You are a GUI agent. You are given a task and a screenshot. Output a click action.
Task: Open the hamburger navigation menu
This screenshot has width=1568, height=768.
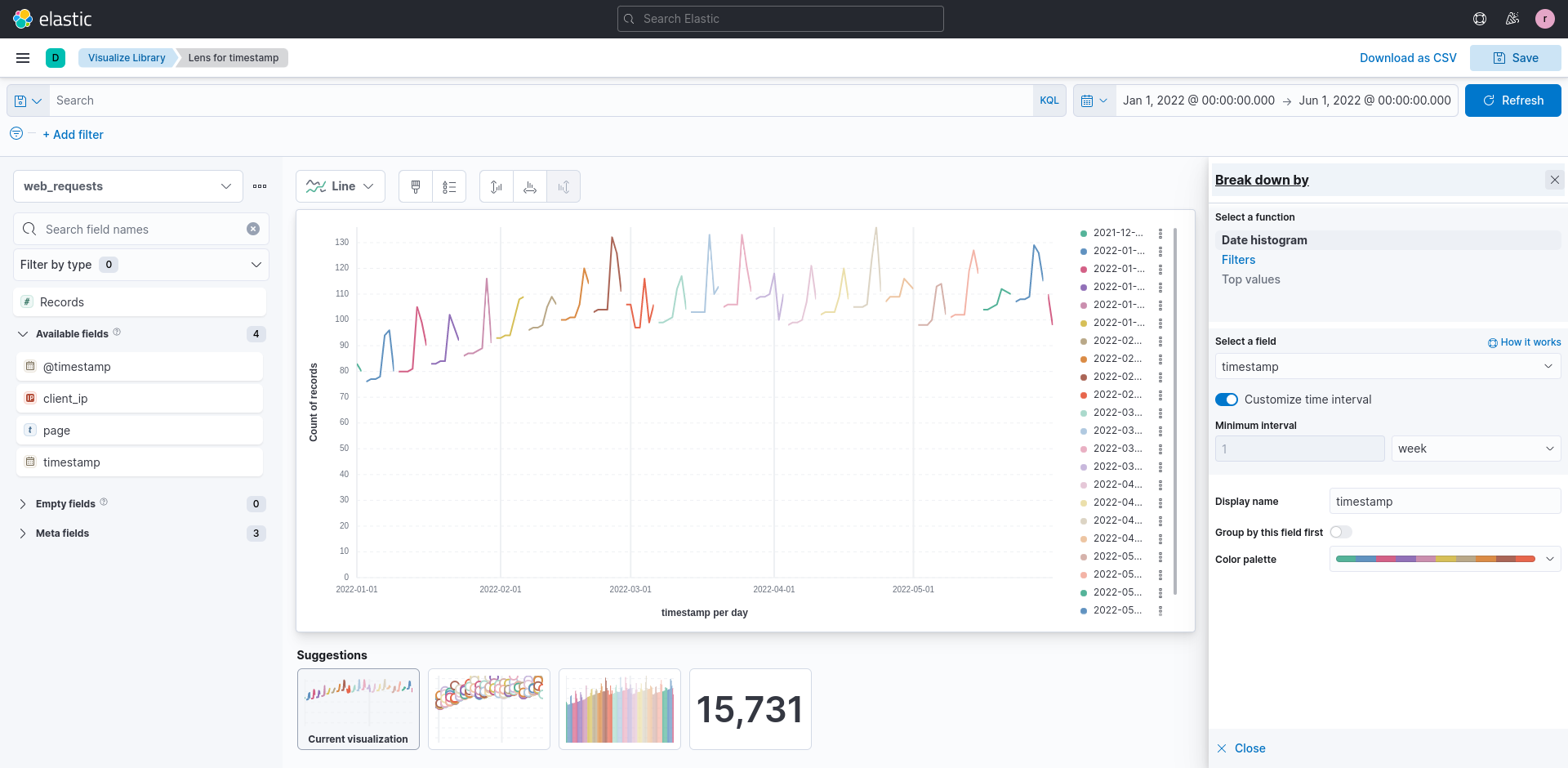click(x=22, y=57)
